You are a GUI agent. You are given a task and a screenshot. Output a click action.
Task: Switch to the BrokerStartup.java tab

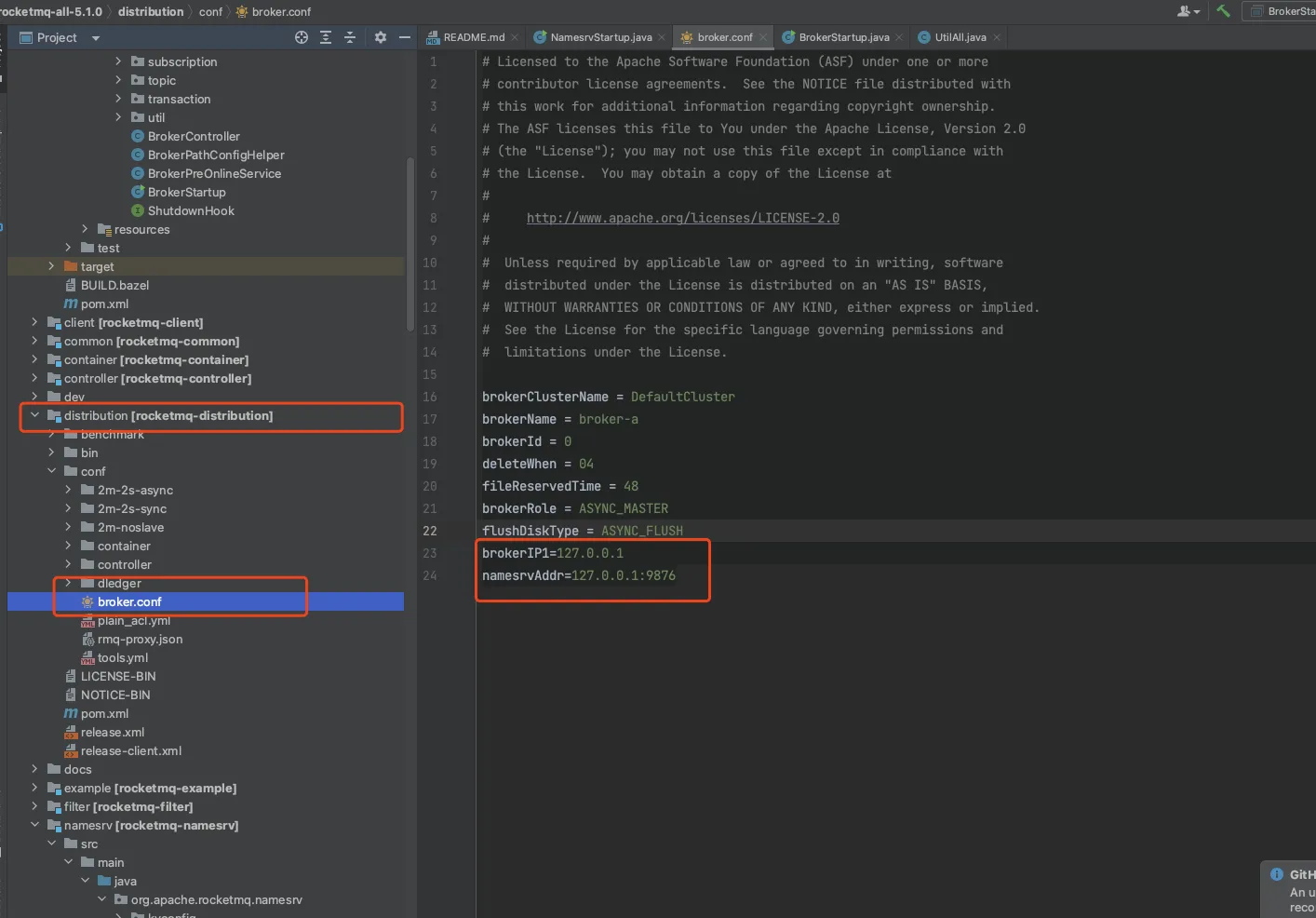click(x=843, y=37)
